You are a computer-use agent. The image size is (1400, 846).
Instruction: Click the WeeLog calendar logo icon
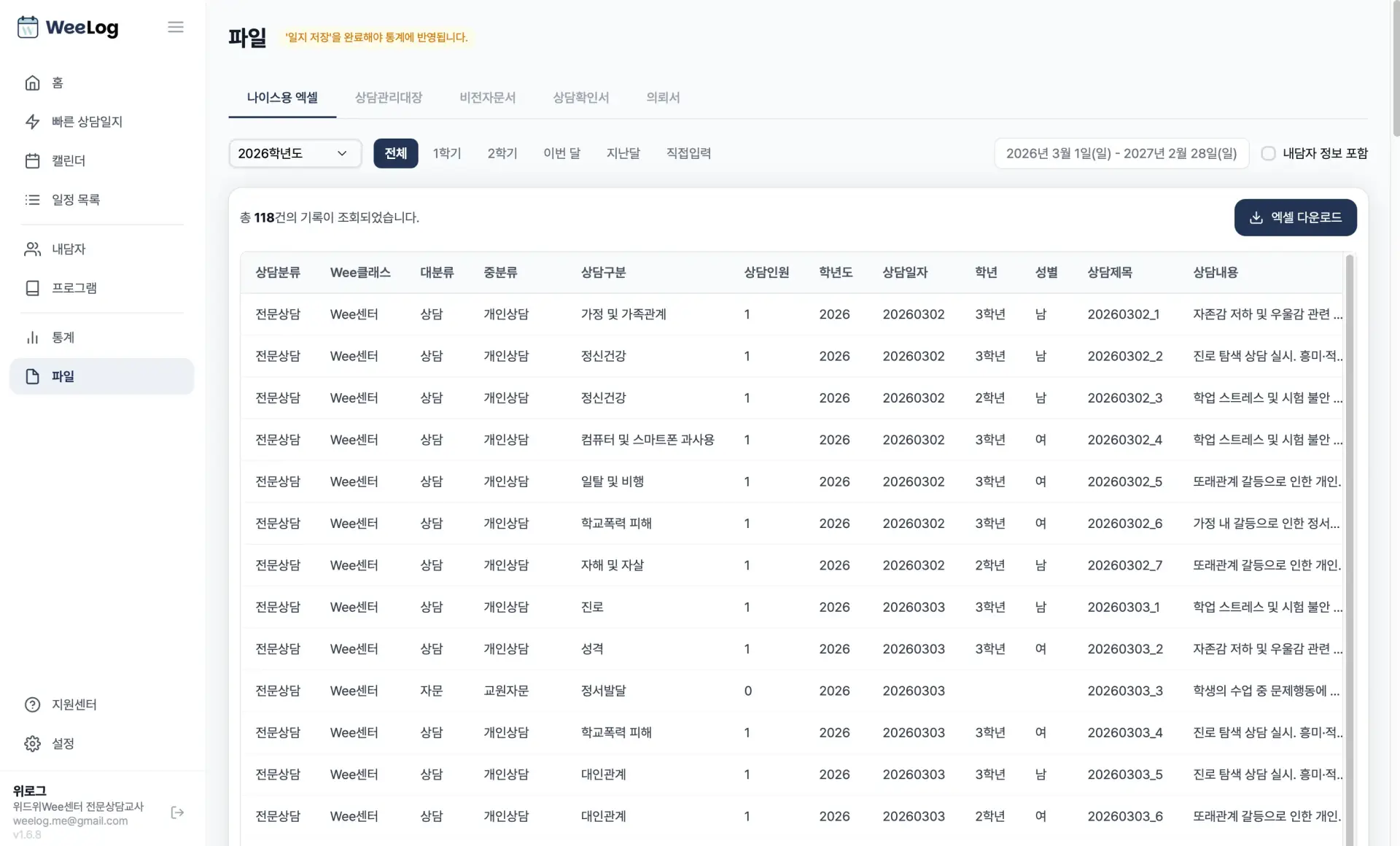[x=28, y=28]
